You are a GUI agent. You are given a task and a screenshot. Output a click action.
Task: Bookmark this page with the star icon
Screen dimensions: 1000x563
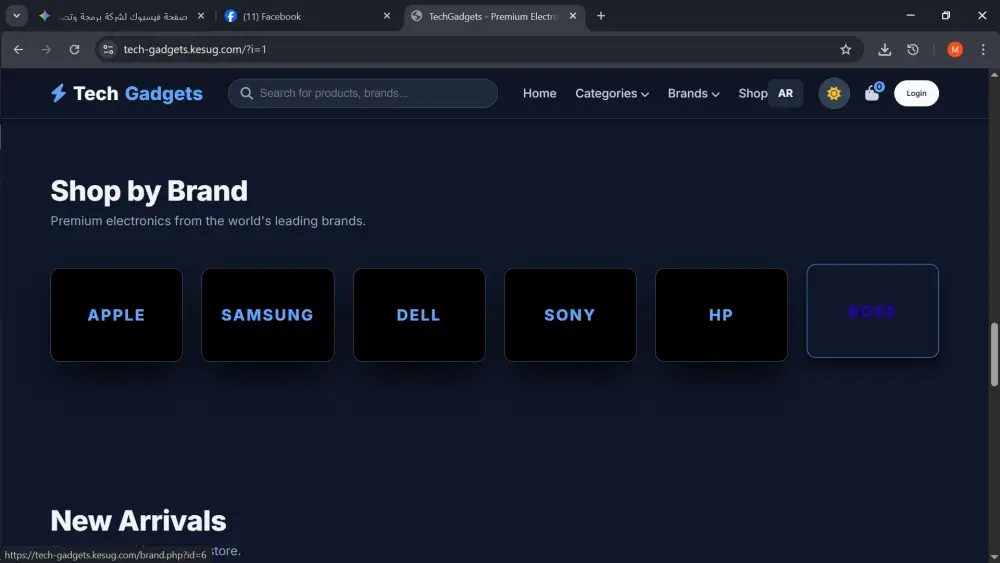click(846, 49)
